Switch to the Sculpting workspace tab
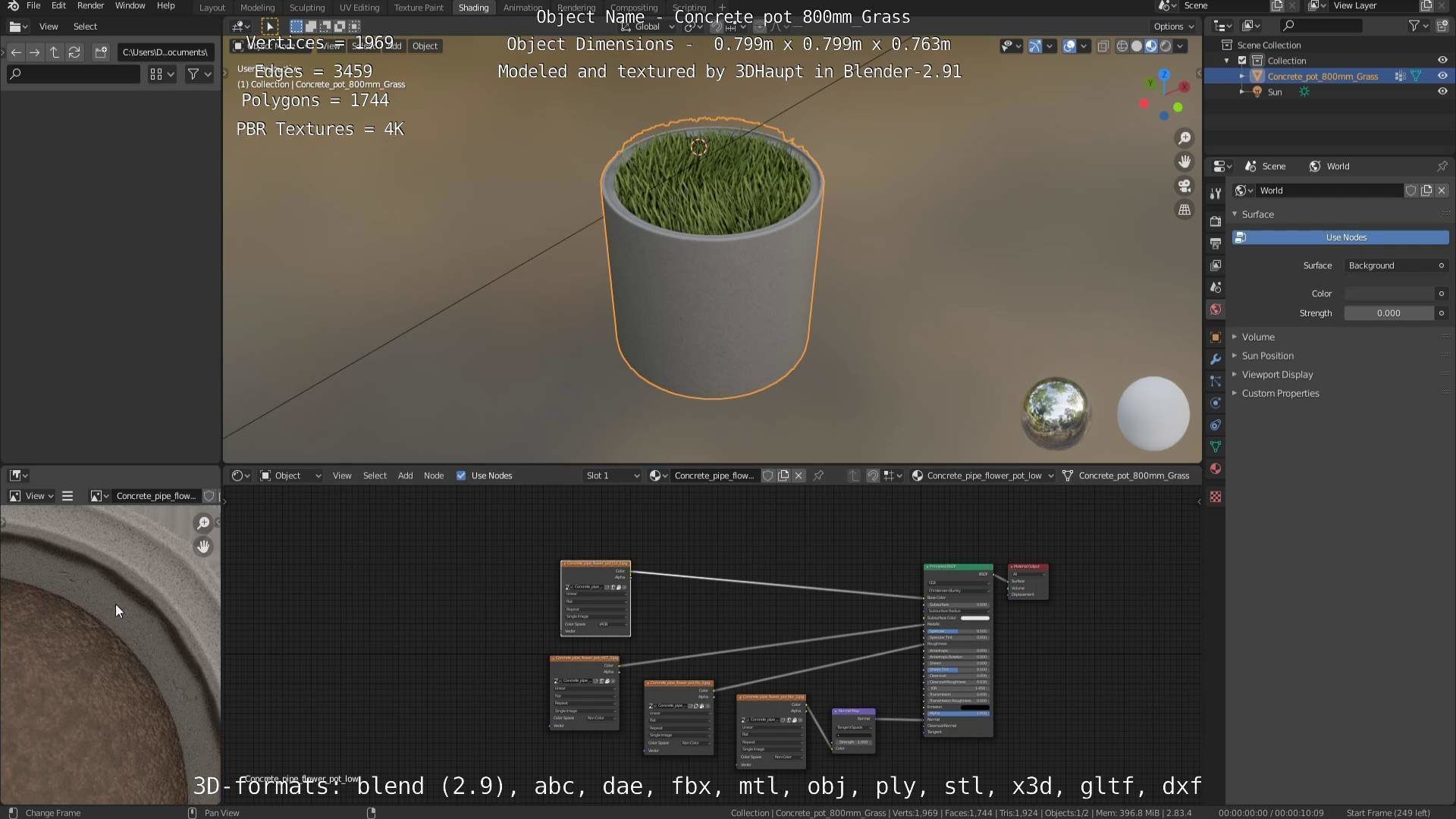Viewport: 1456px width, 819px height. click(307, 8)
